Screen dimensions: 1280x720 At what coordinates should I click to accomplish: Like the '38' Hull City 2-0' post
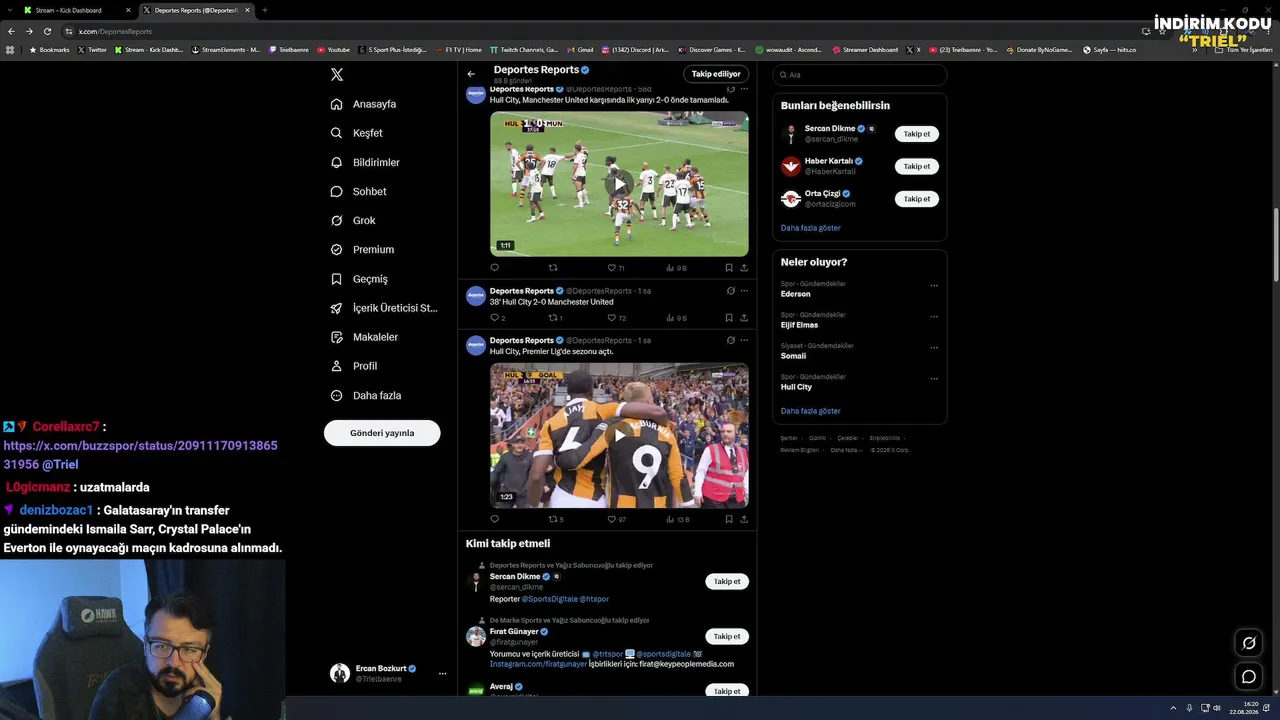click(611, 318)
